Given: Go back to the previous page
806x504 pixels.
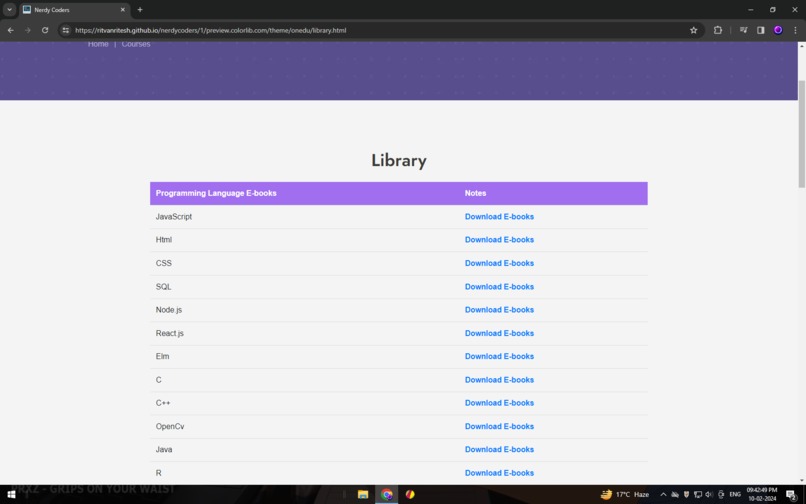Looking at the screenshot, I should pyautogui.click(x=11, y=30).
